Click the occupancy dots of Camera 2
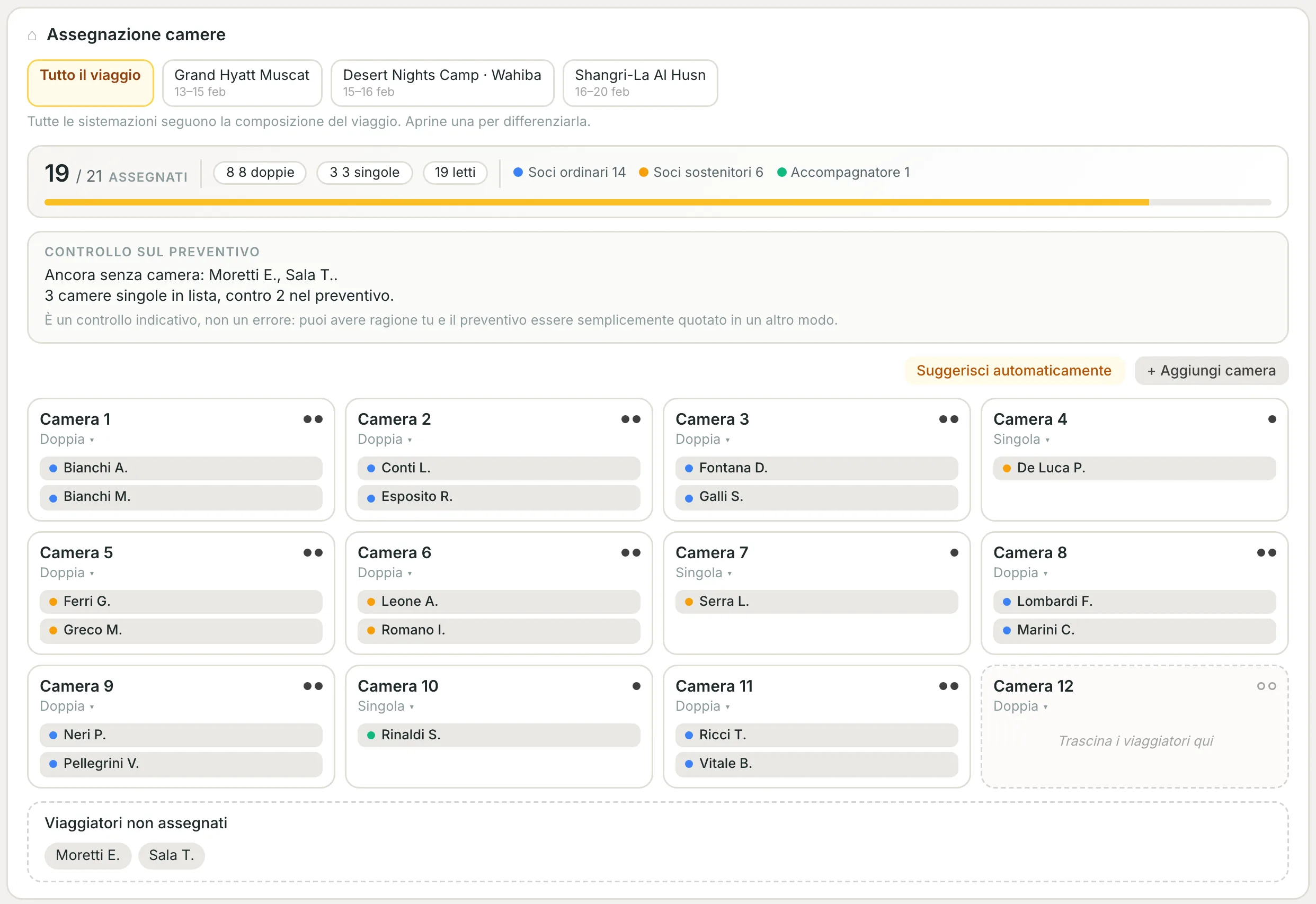The width and height of the screenshot is (1316, 904). [x=630, y=419]
